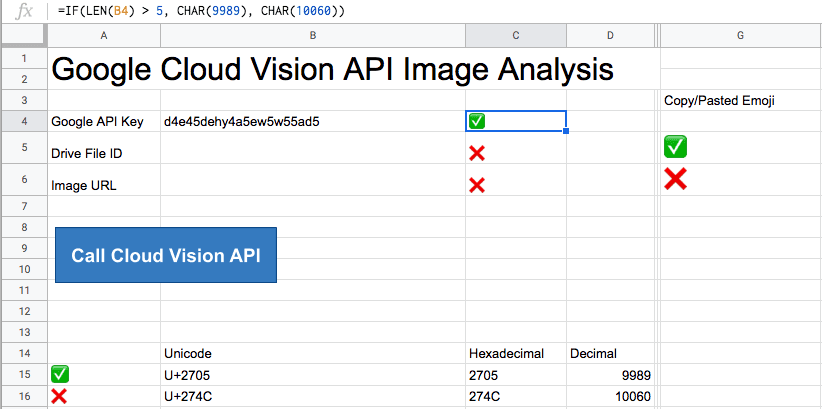The image size is (822, 409).
Task: Select row 1 header
Action: (x=24, y=58)
